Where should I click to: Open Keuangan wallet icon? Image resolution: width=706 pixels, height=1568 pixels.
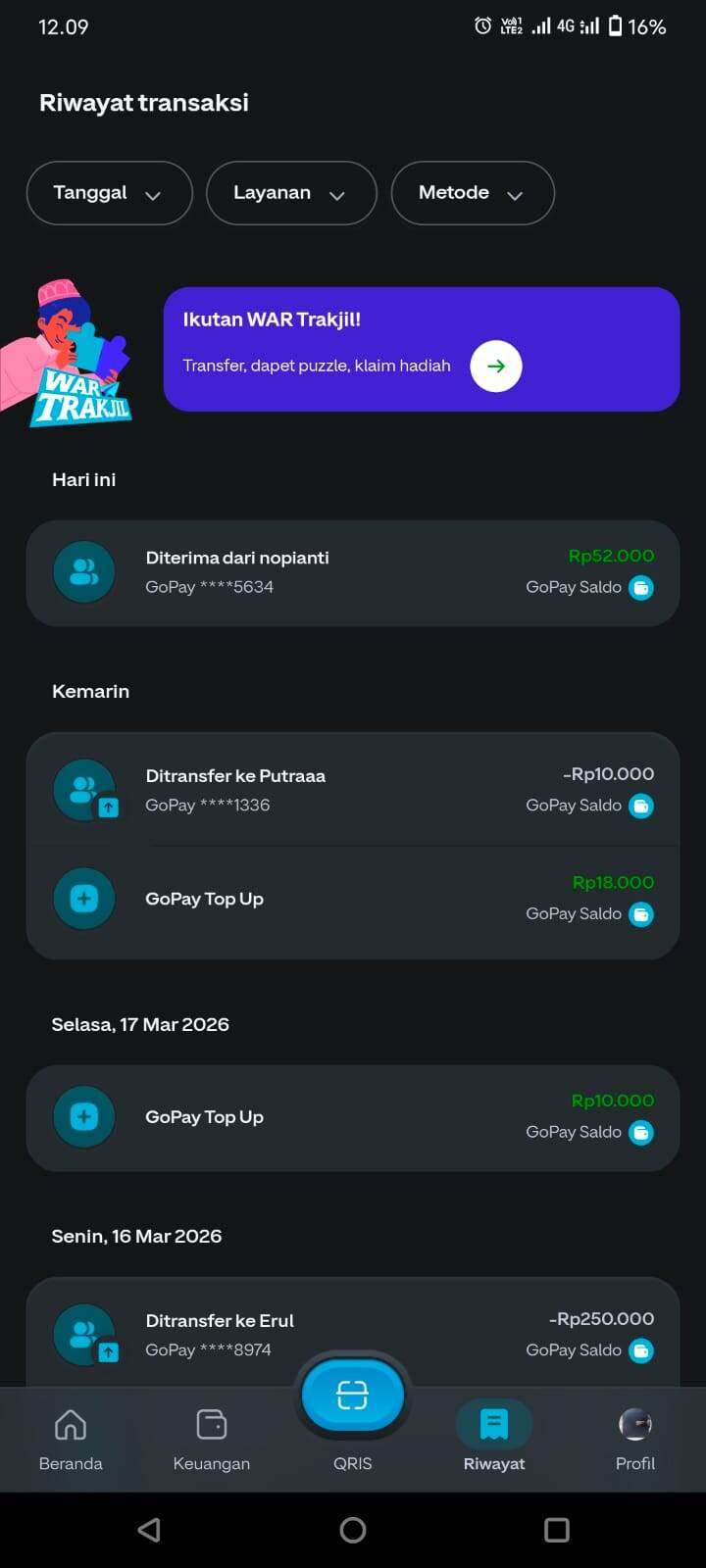pos(212,1424)
